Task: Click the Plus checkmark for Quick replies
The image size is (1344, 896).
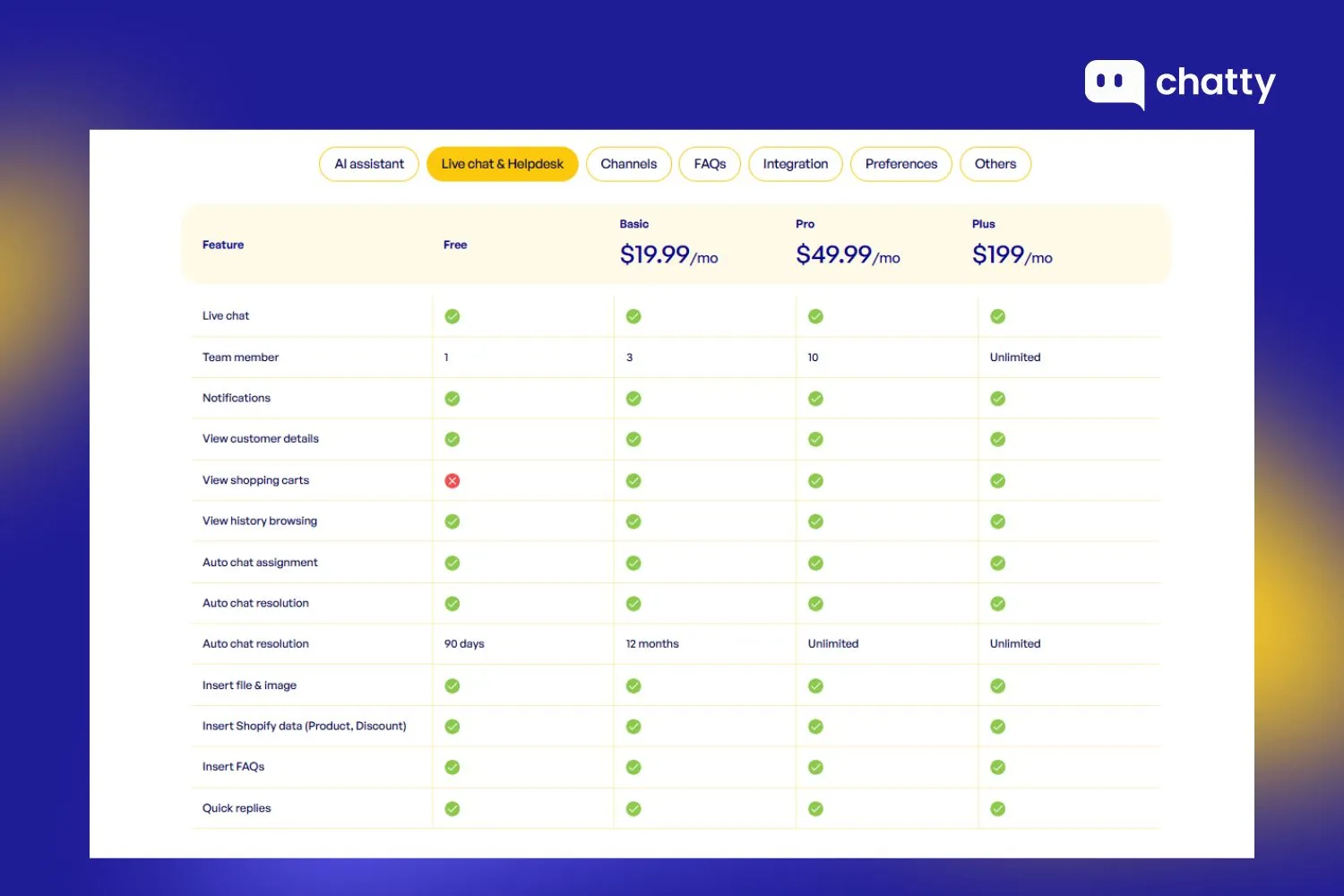Action: click(x=998, y=809)
